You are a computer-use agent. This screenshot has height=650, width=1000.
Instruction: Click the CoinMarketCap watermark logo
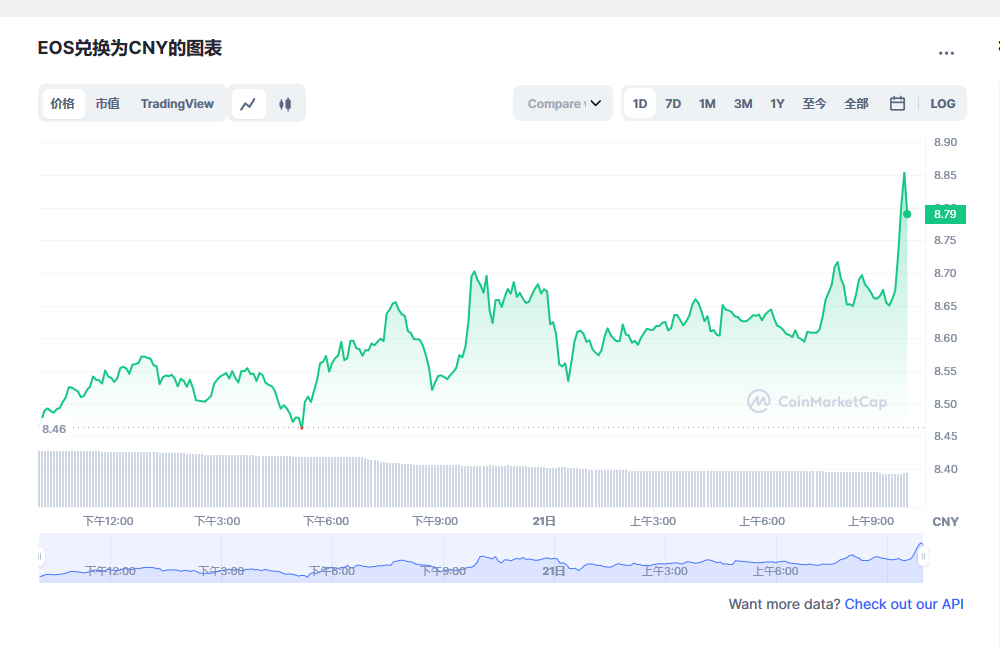[817, 401]
